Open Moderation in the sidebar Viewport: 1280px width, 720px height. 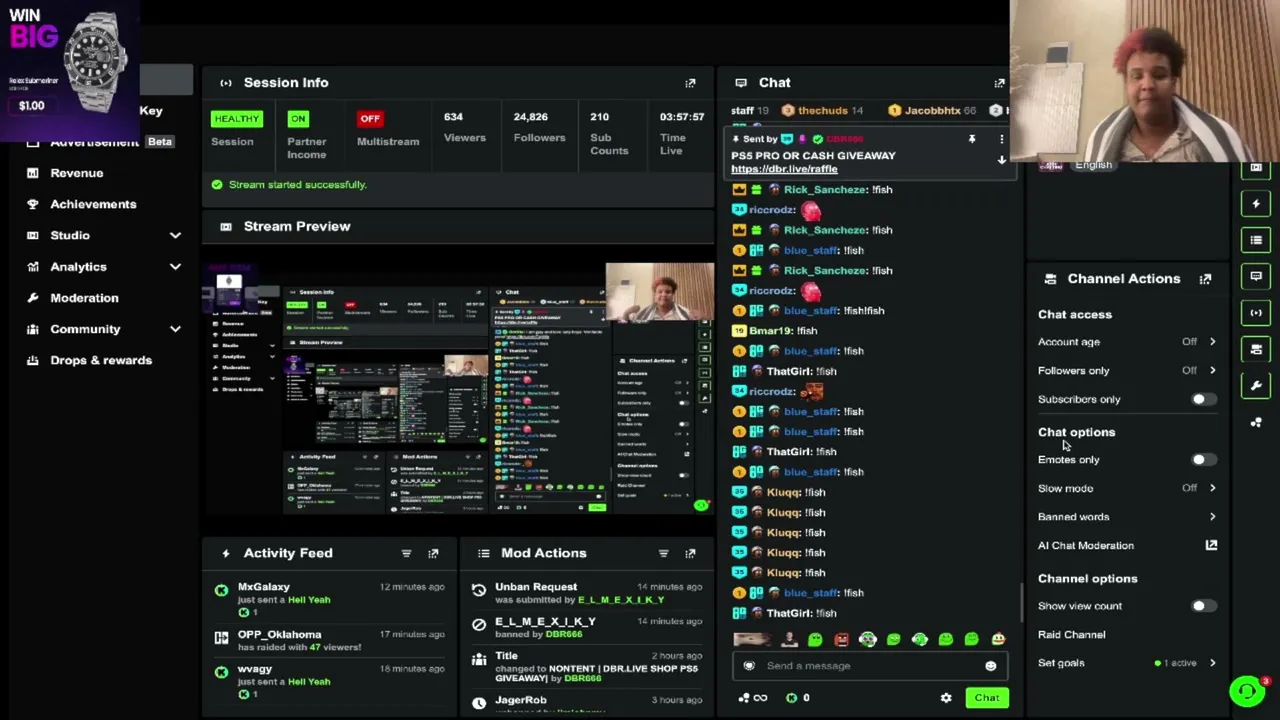(84, 298)
